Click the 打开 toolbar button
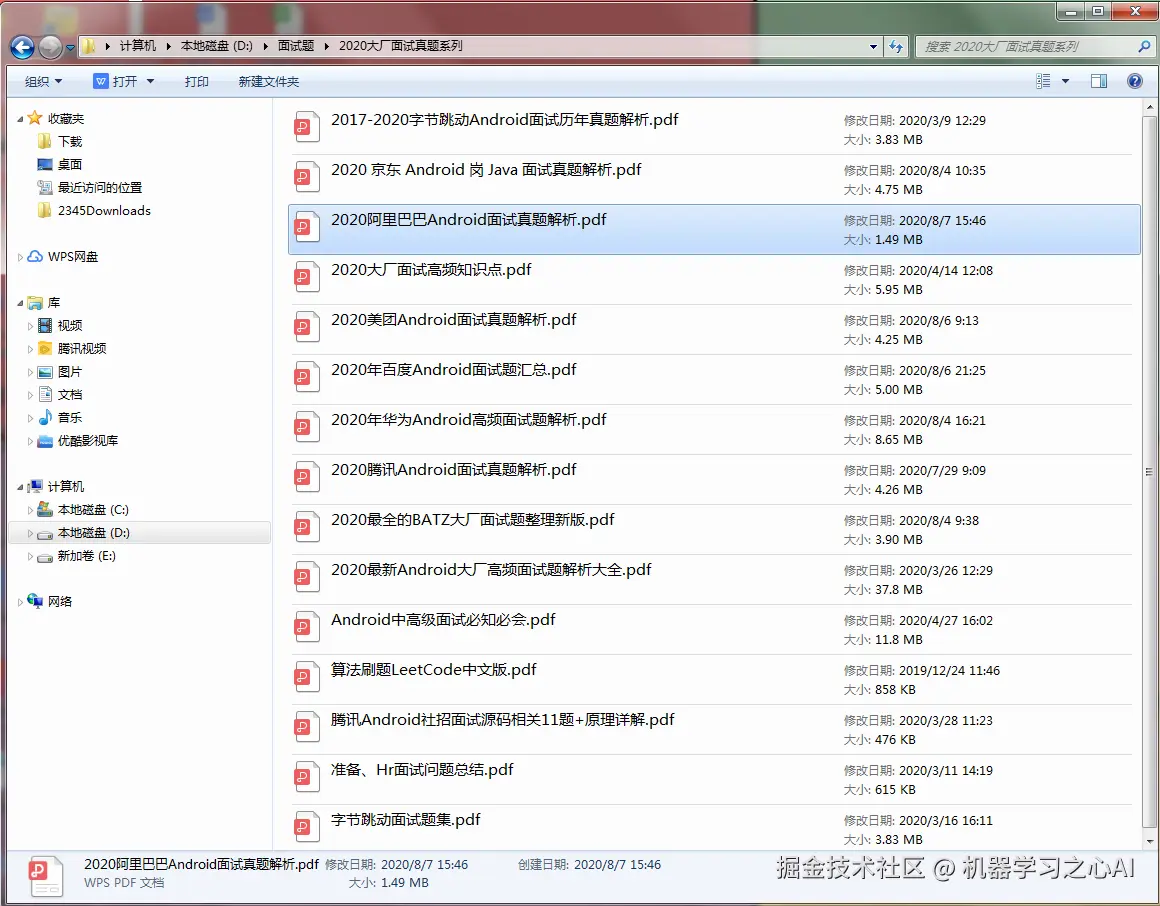The width and height of the screenshot is (1160, 906). (116, 81)
